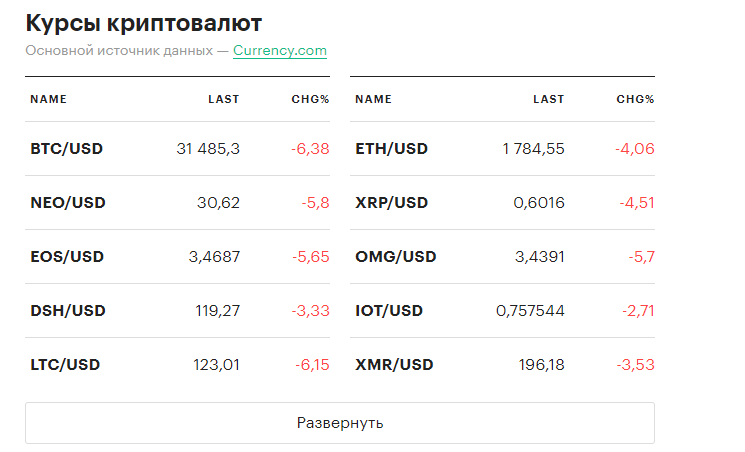The height and width of the screenshot is (452, 745).
Task: Open the Currency.com source link
Action: (279, 50)
